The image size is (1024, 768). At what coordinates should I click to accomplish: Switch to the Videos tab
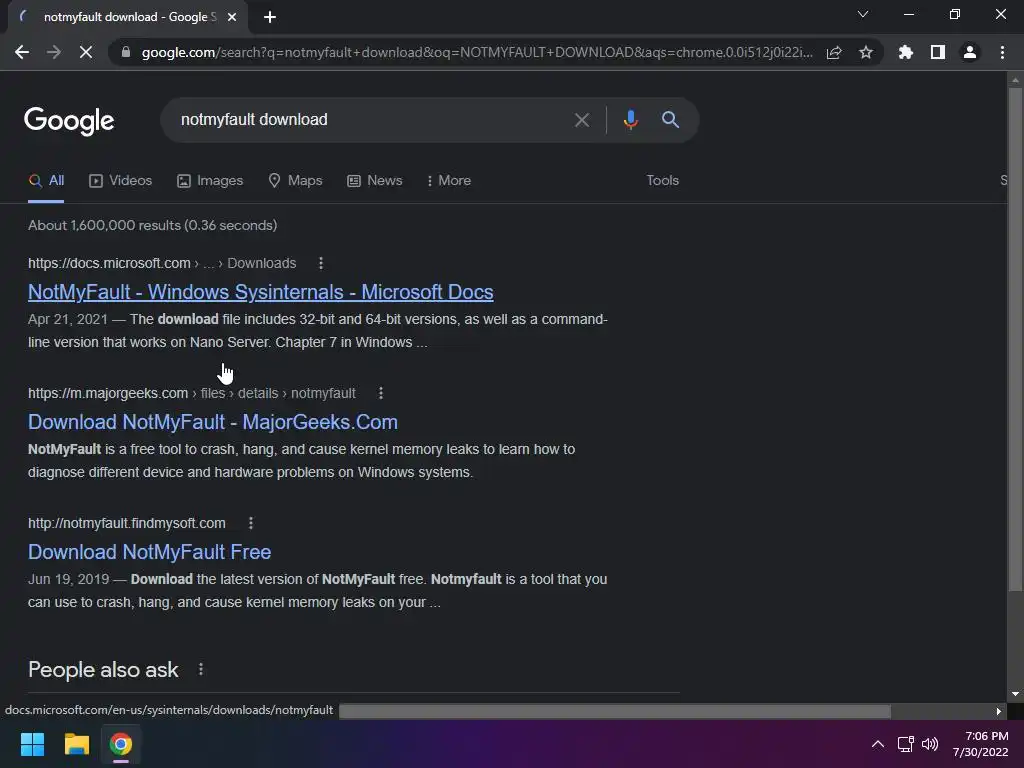click(x=120, y=180)
